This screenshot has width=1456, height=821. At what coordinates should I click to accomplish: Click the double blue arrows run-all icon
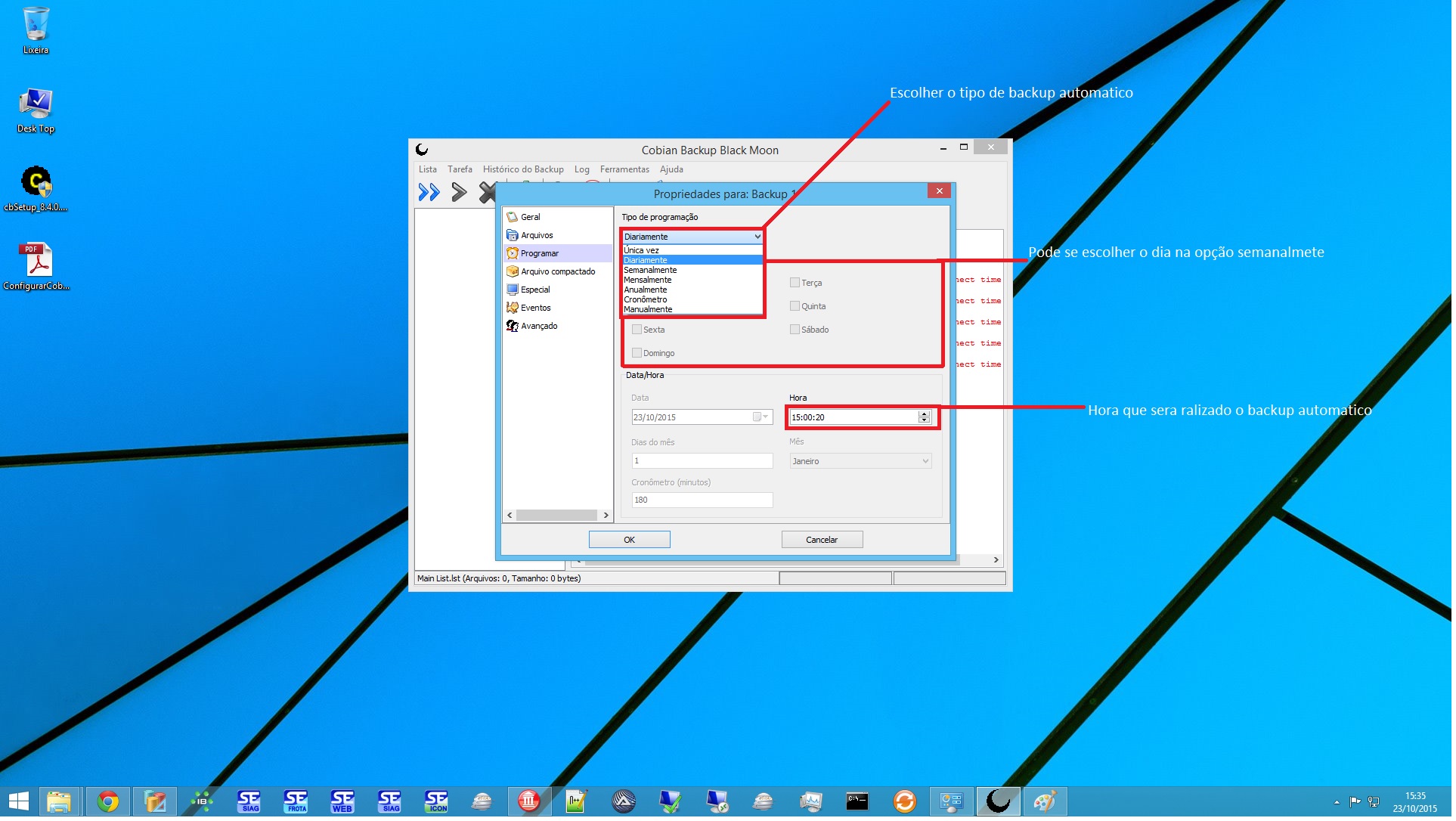point(429,194)
